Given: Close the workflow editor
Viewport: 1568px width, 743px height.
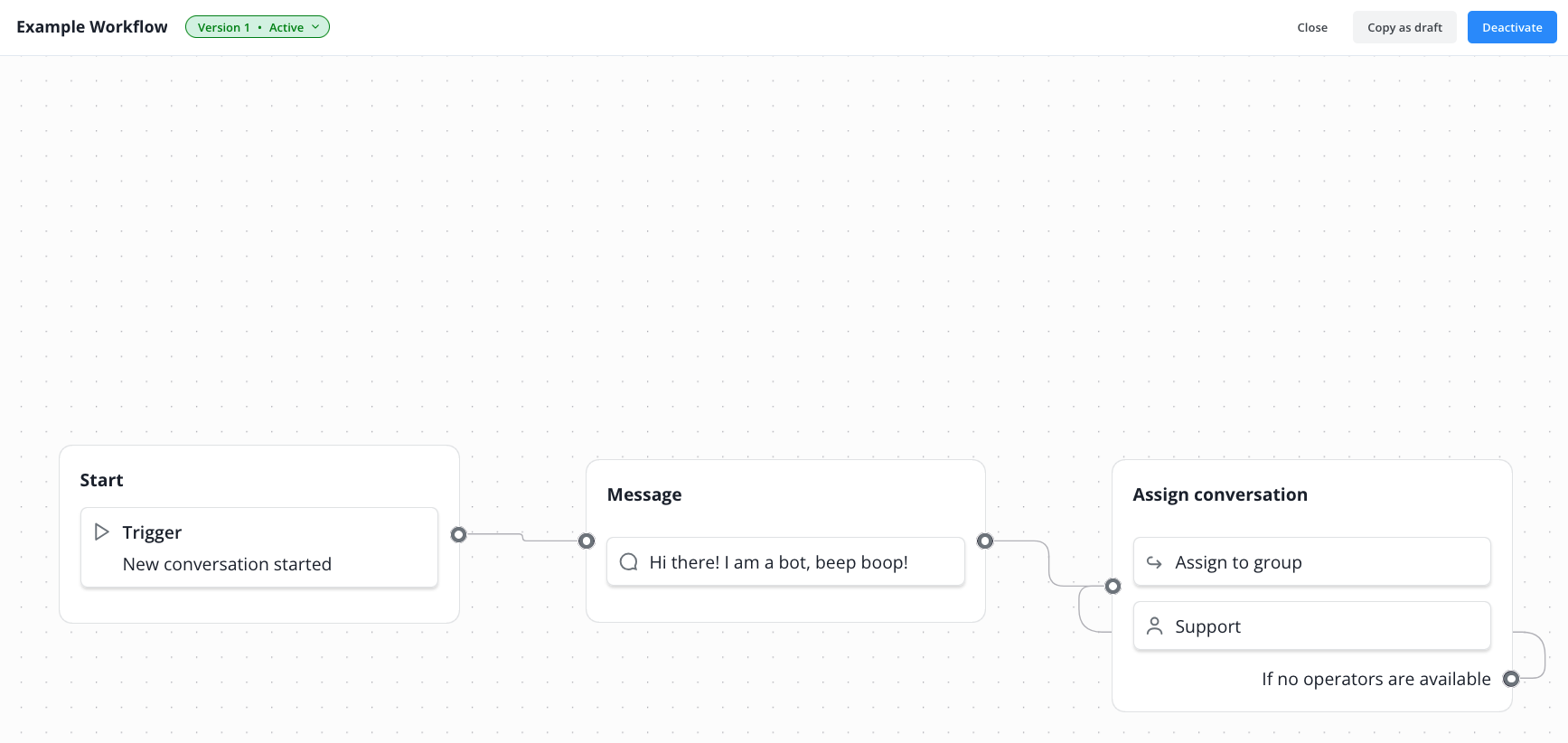Looking at the screenshot, I should (x=1311, y=27).
